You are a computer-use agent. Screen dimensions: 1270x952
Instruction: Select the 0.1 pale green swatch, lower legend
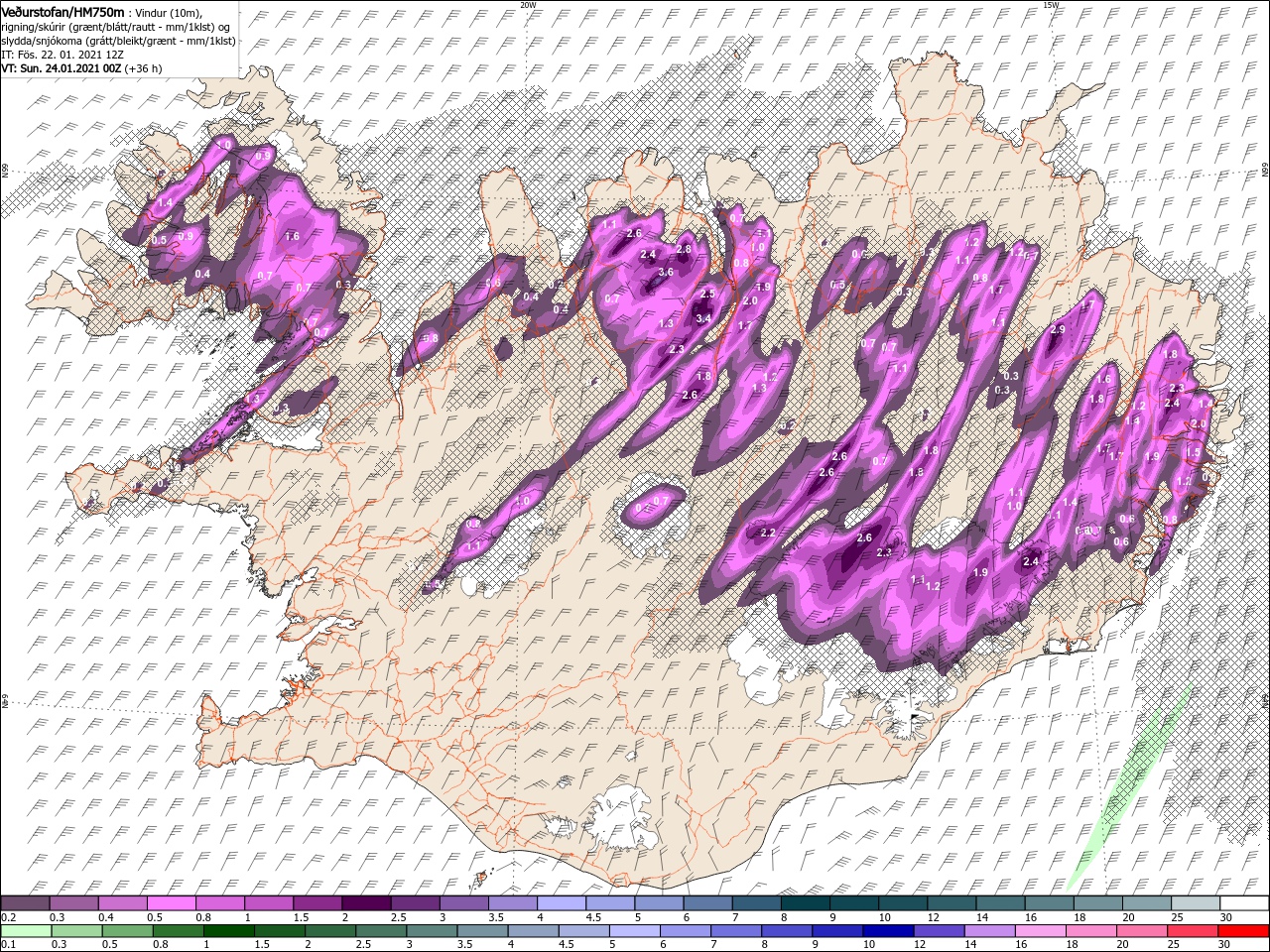click(x=26, y=931)
